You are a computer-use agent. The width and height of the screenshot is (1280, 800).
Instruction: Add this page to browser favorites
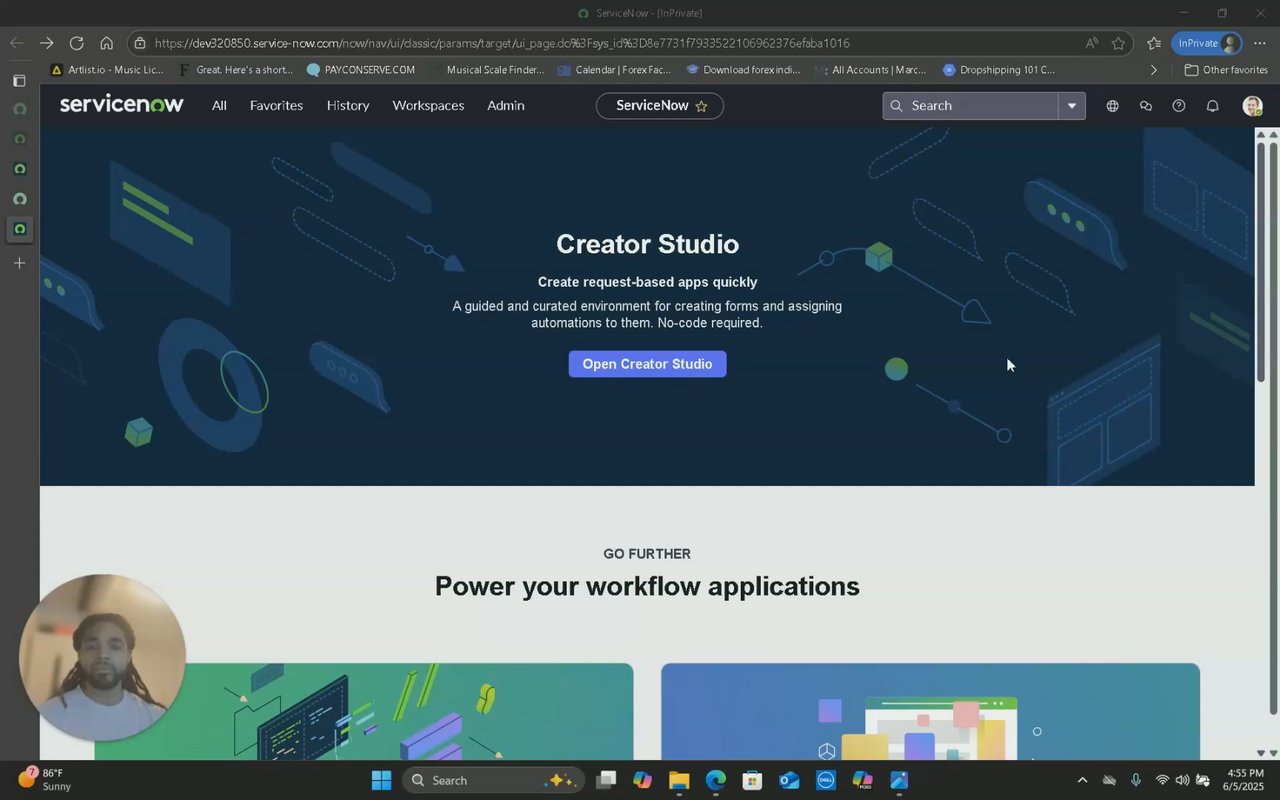[1118, 43]
